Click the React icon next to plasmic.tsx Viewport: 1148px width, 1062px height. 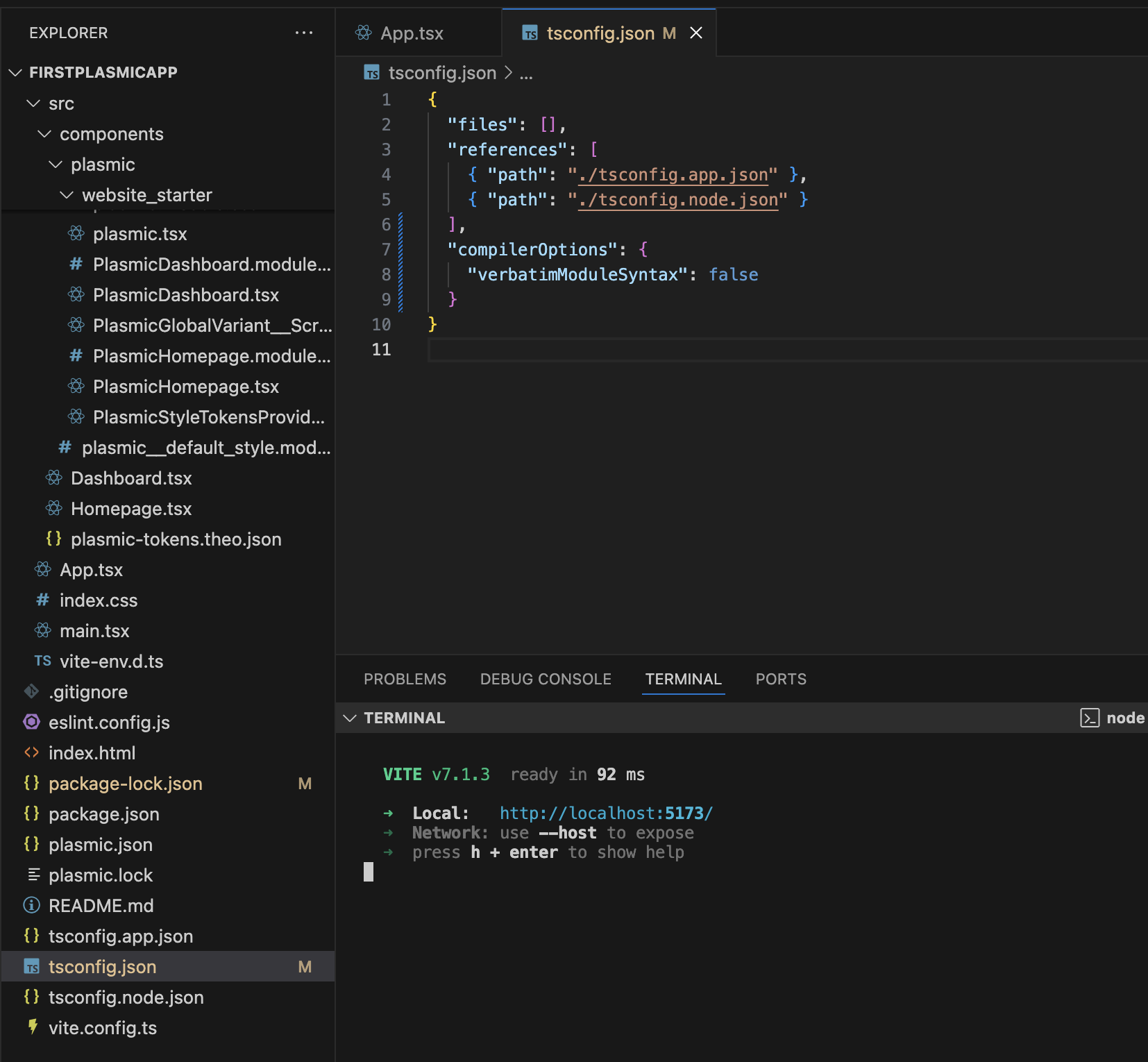pyautogui.click(x=76, y=234)
